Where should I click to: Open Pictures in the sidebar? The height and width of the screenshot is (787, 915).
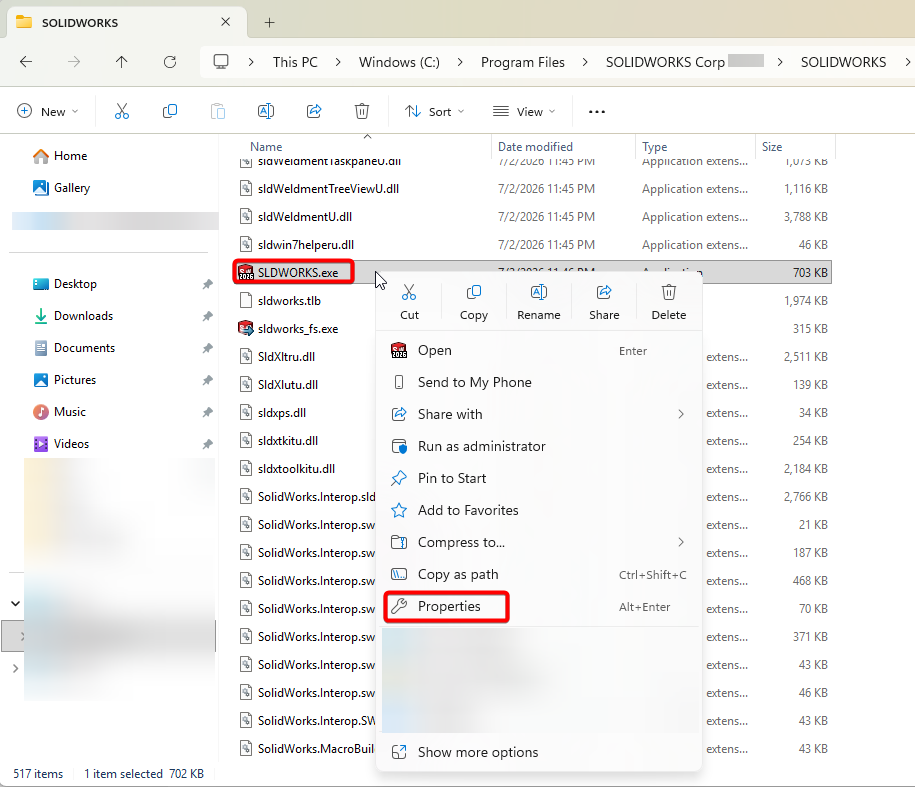65,380
